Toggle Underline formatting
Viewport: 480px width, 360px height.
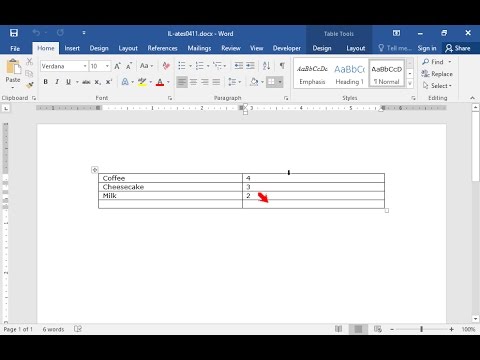68,82
